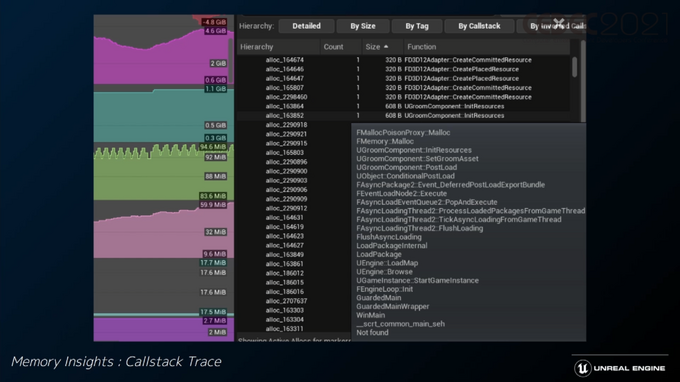The height and width of the screenshot is (382, 680).
Task: Select row alloc_2298460
Action: pyautogui.click(x=403, y=97)
